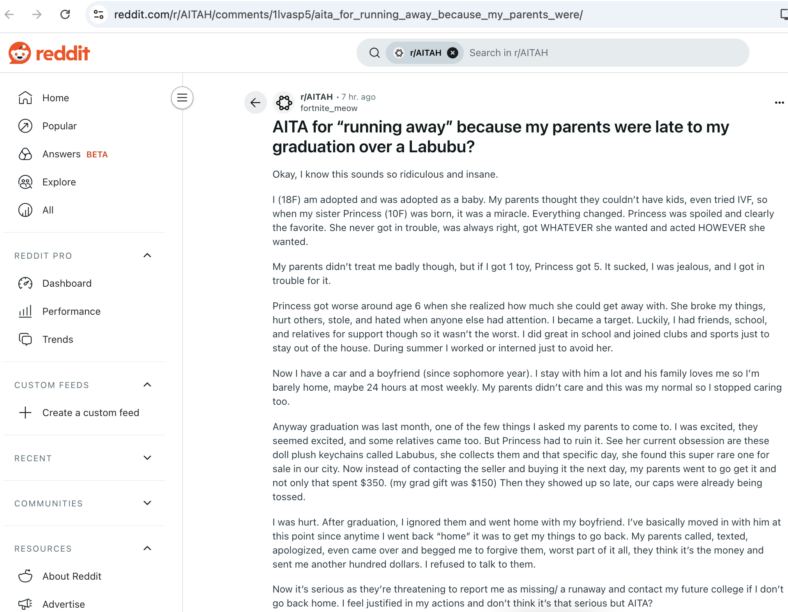Click the Dashboard gauge icon
Image resolution: width=788 pixels, height=612 pixels.
(25, 283)
